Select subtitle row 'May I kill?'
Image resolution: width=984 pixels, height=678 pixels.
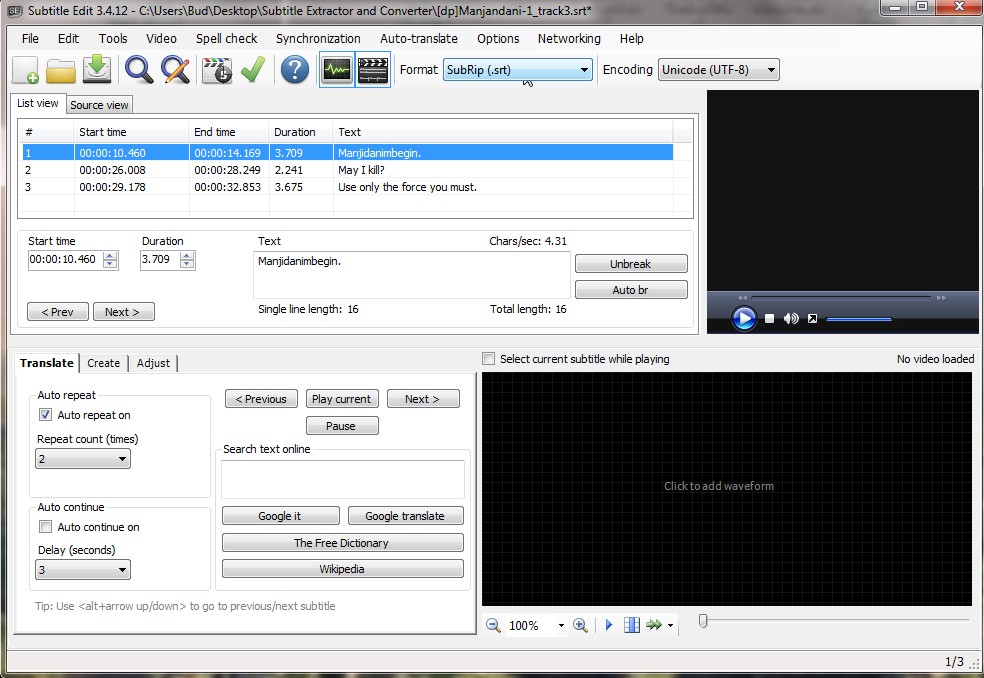(x=348, y=170)
